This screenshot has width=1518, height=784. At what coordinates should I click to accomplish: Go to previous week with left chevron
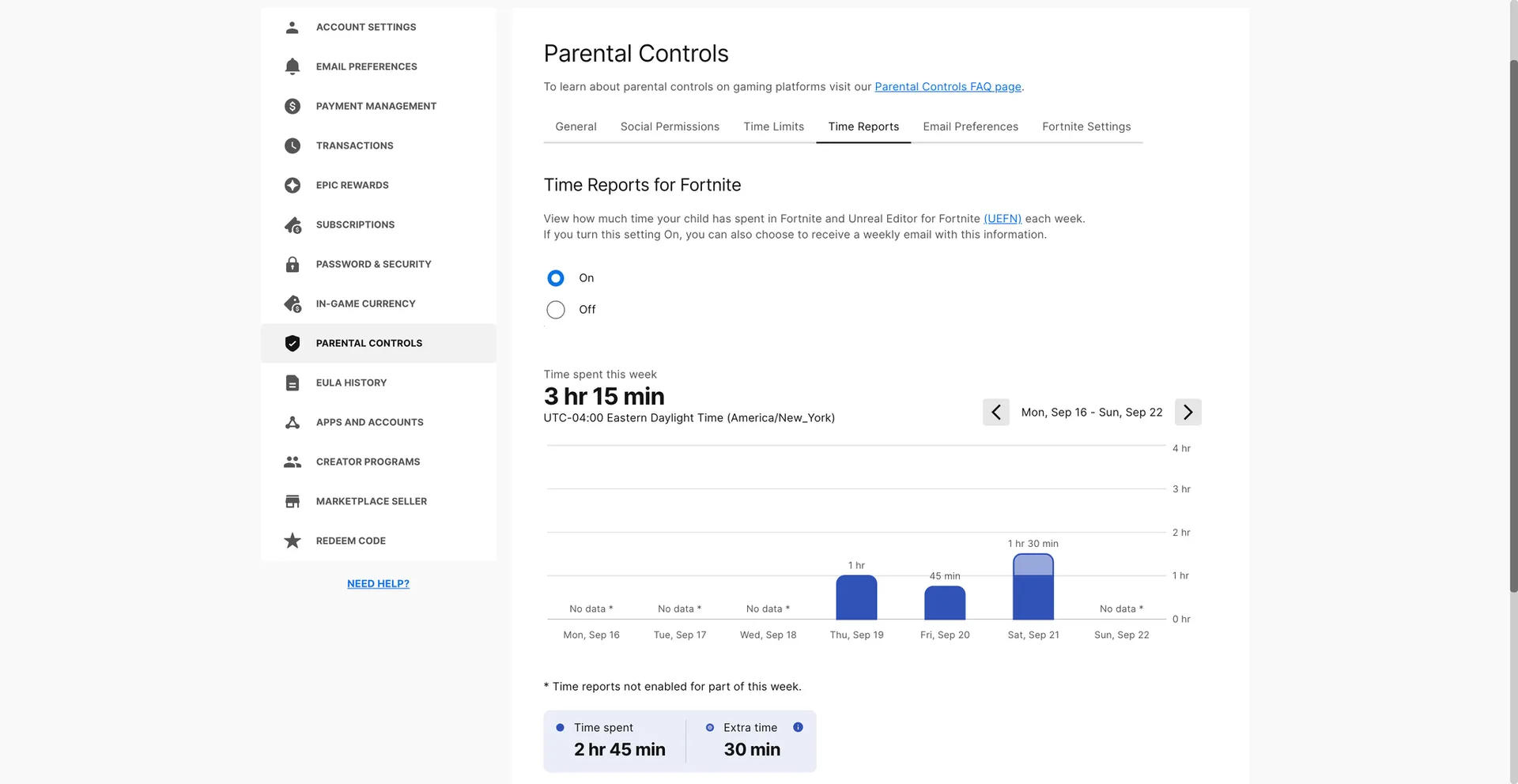point(995,413)
